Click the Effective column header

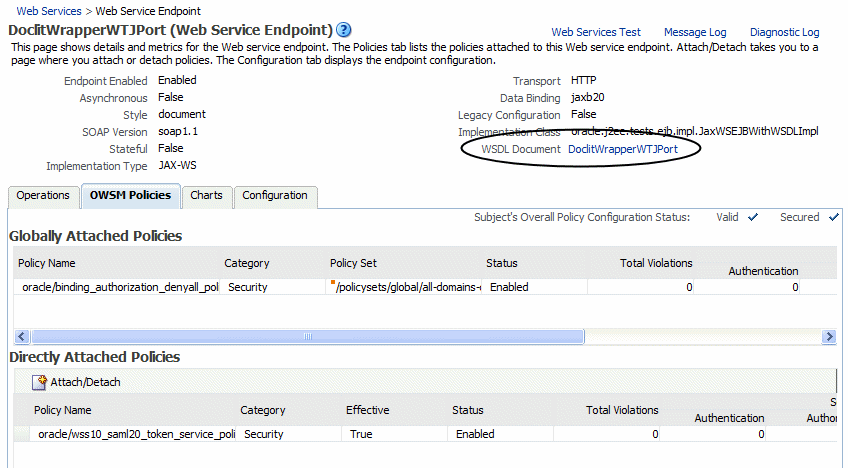[367, 410]
